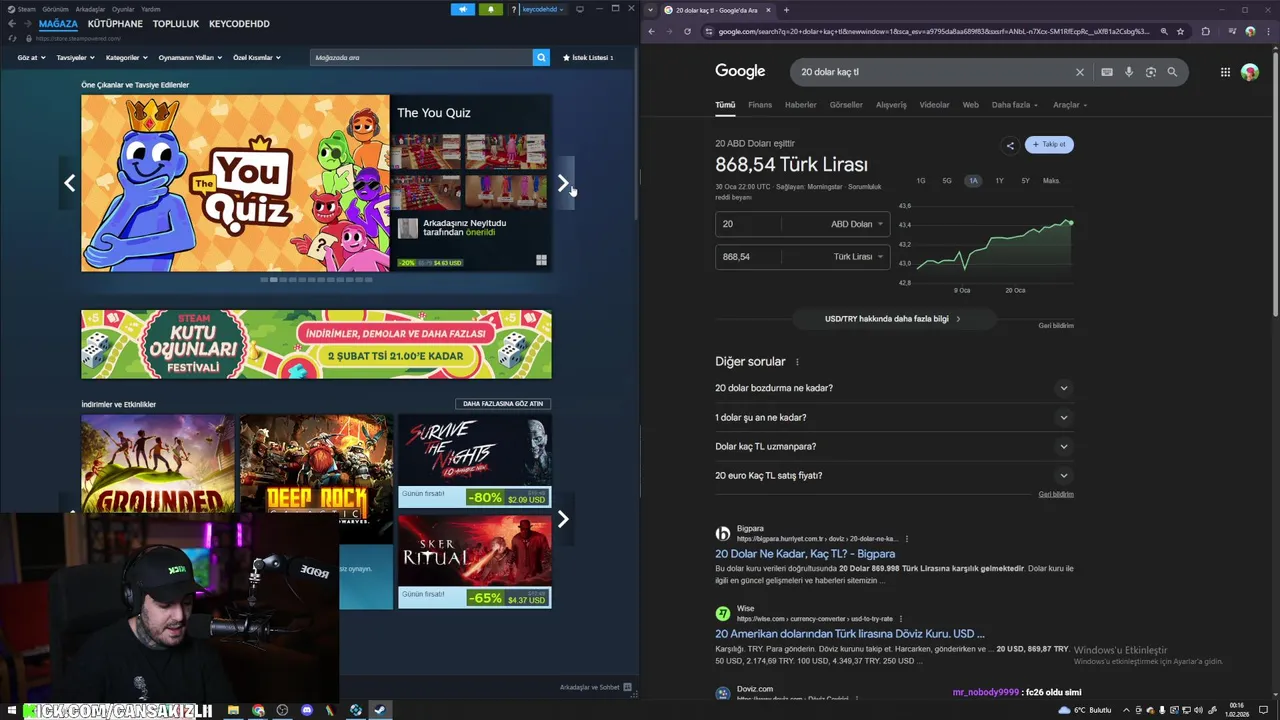Open Google account profile avatar
Image resolution: width=1280 pixels, height=720 pixels.
coord(1250,72)
